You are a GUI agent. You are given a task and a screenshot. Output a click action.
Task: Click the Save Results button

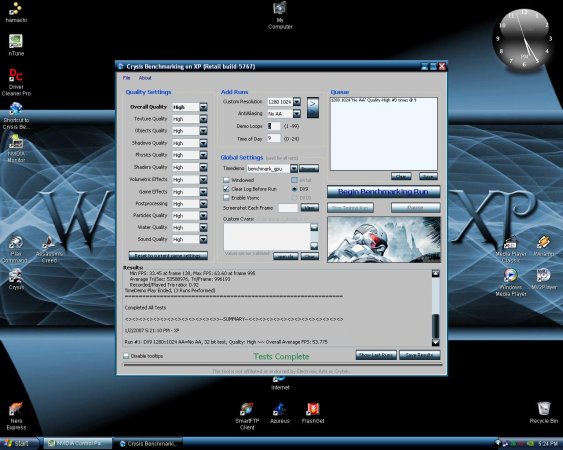tap(419, 355)
